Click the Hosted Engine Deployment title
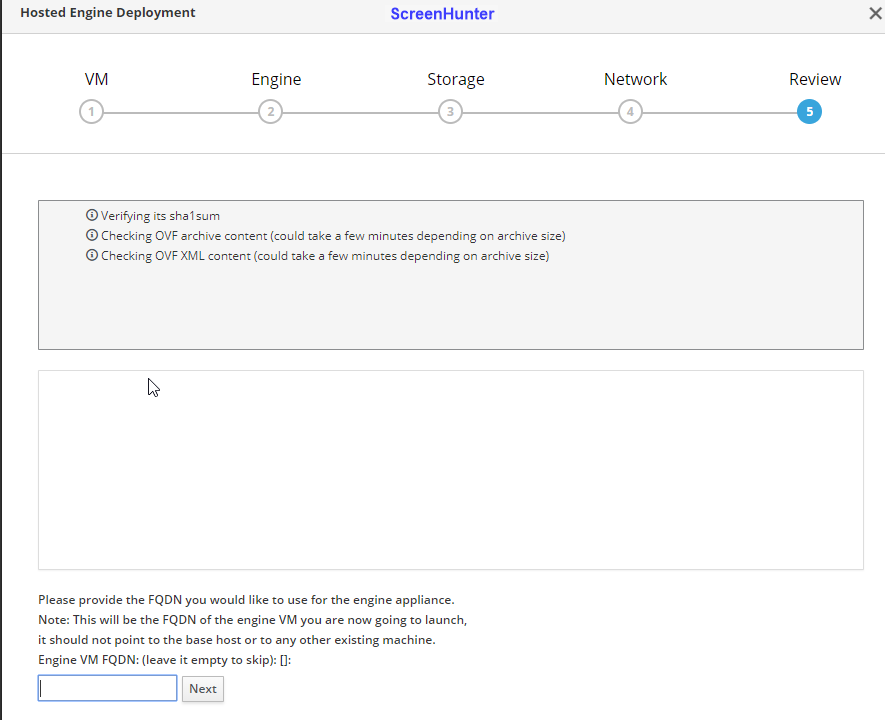885x720 pixels. point(108,13)
